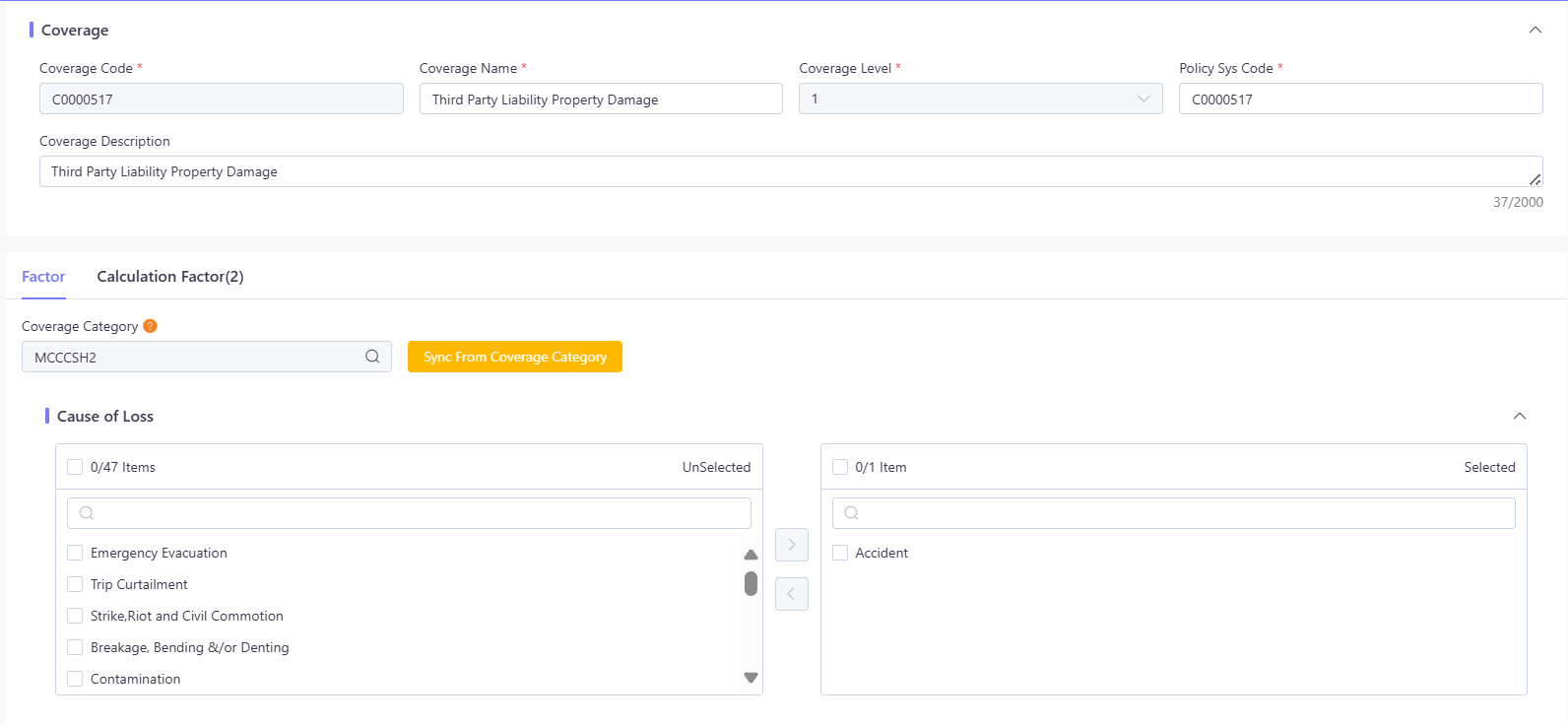1568x725 pixels.
Task: Check Breakage, Bending &/or Denting checkbox
Action: coord(75,647)
